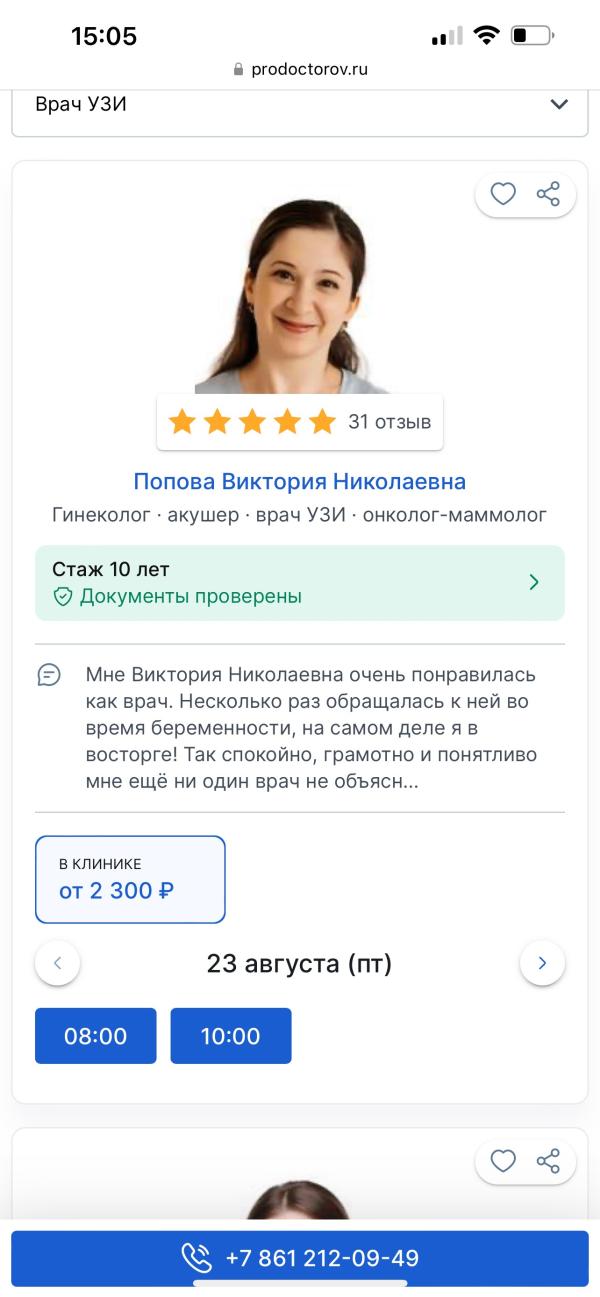600x1297 pixels.
Task: Tap share icon on Попова's card
Action: click(548, 194)
